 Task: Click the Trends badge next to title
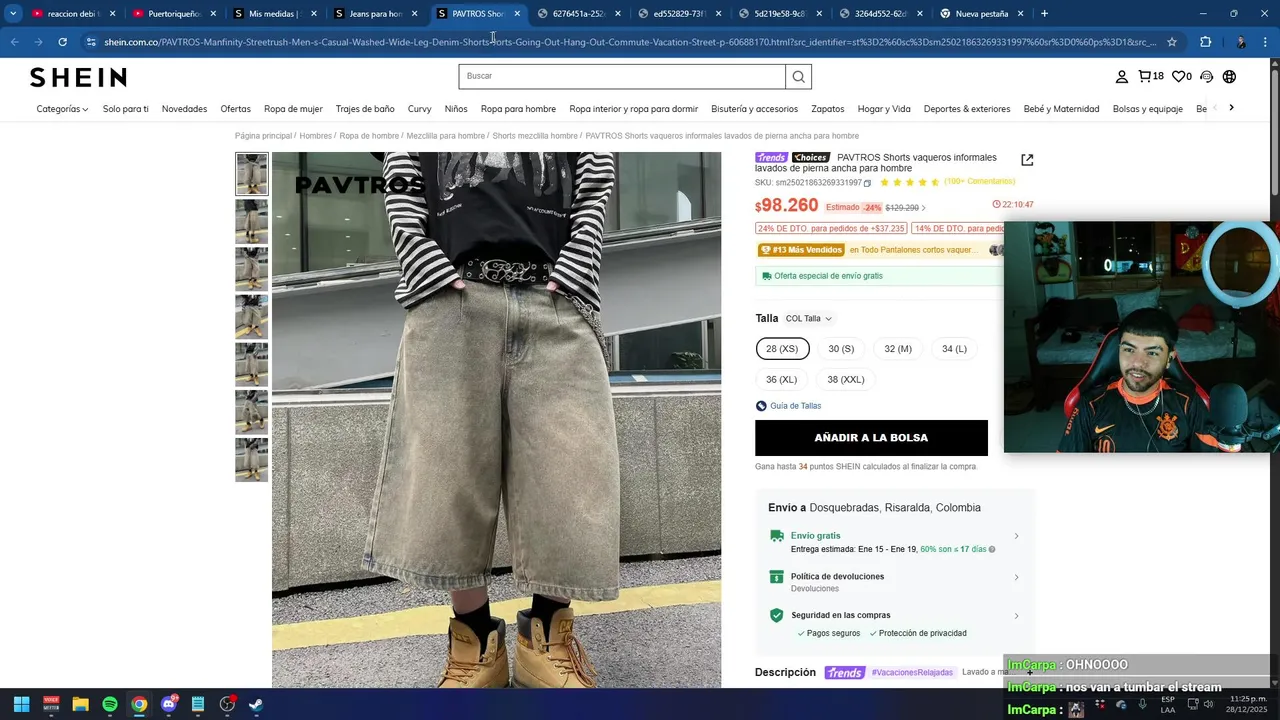coord(771,157)
